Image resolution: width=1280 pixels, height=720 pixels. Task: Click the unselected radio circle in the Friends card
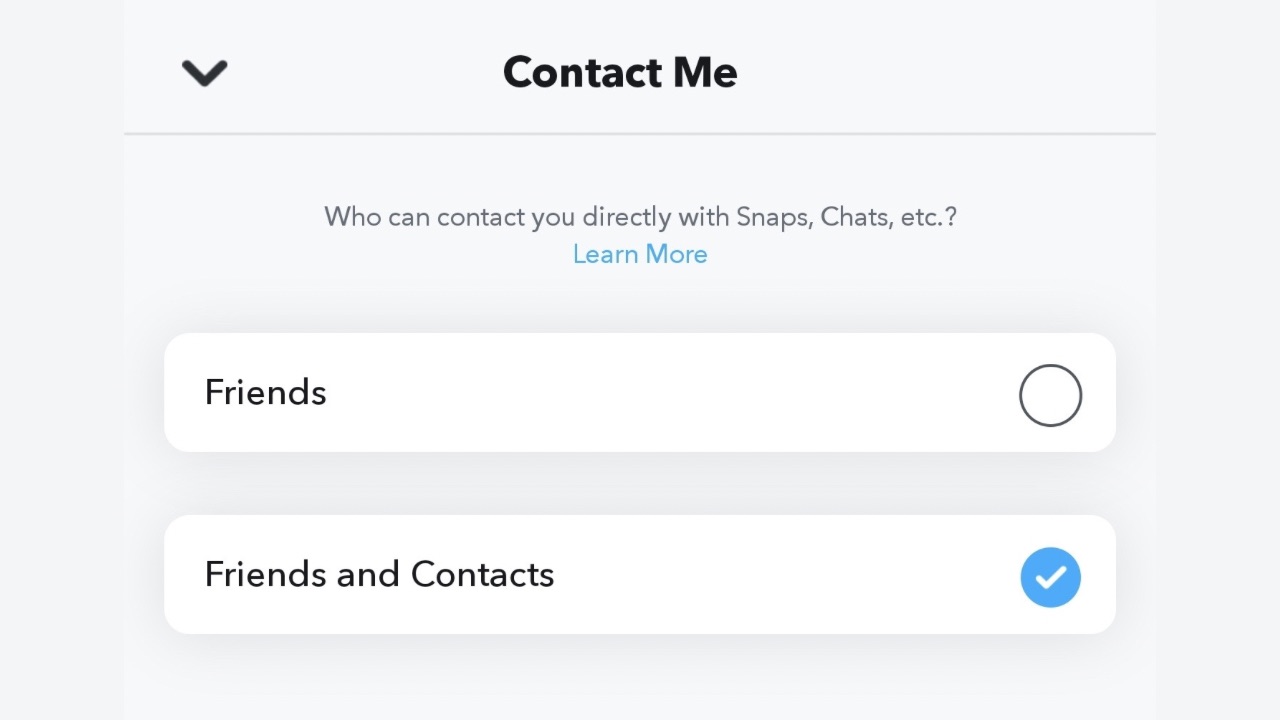(1050, 395)
